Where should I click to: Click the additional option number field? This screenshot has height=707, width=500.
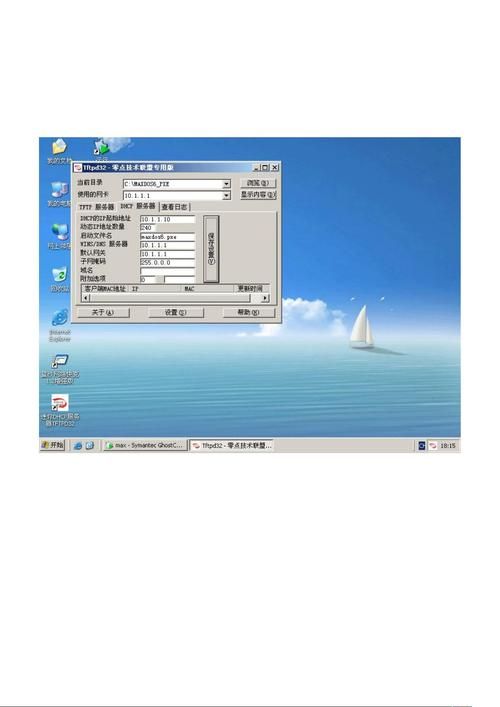148,280
